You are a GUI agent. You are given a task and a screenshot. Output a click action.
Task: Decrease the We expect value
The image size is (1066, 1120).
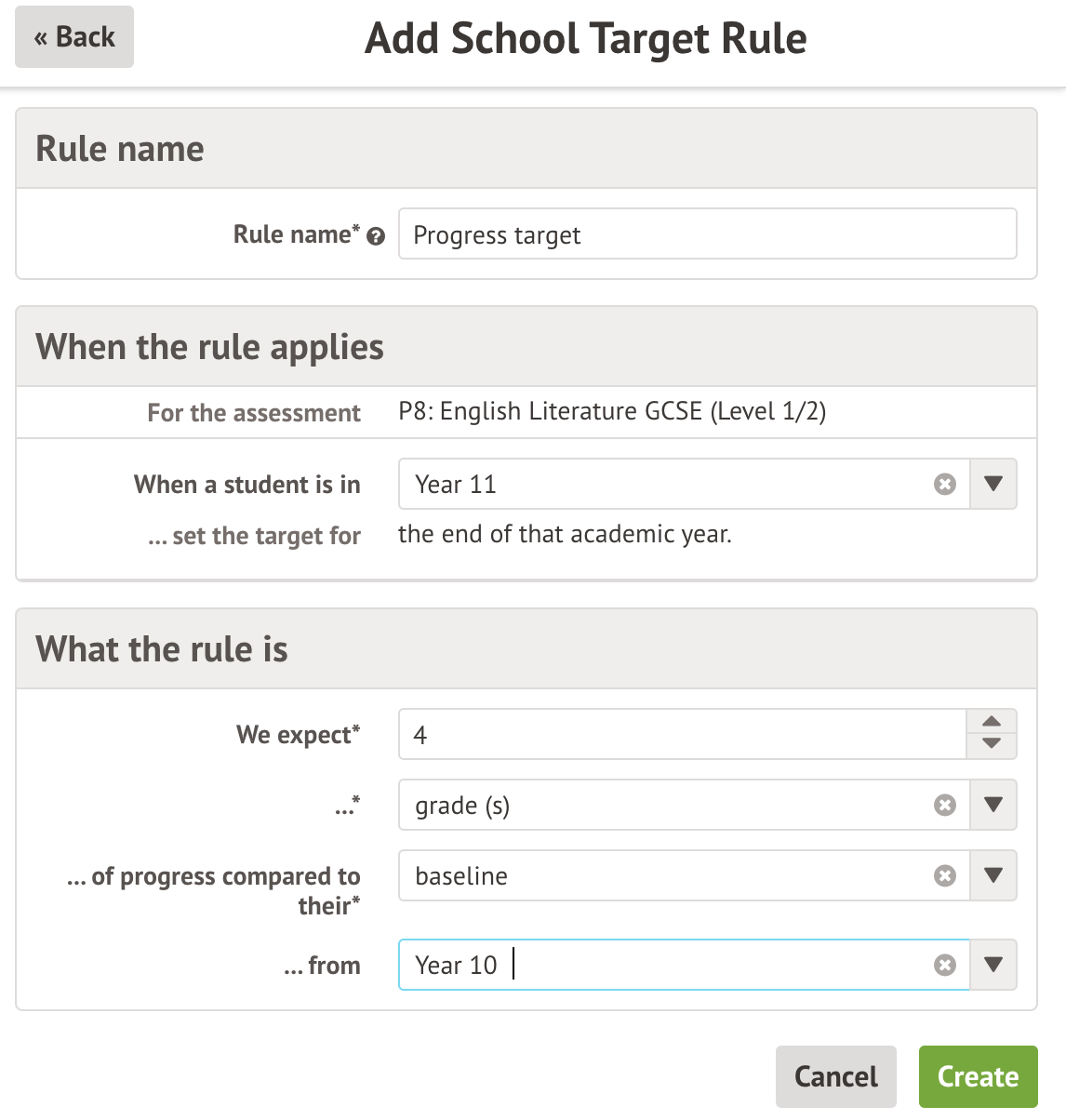coord(992,744)
